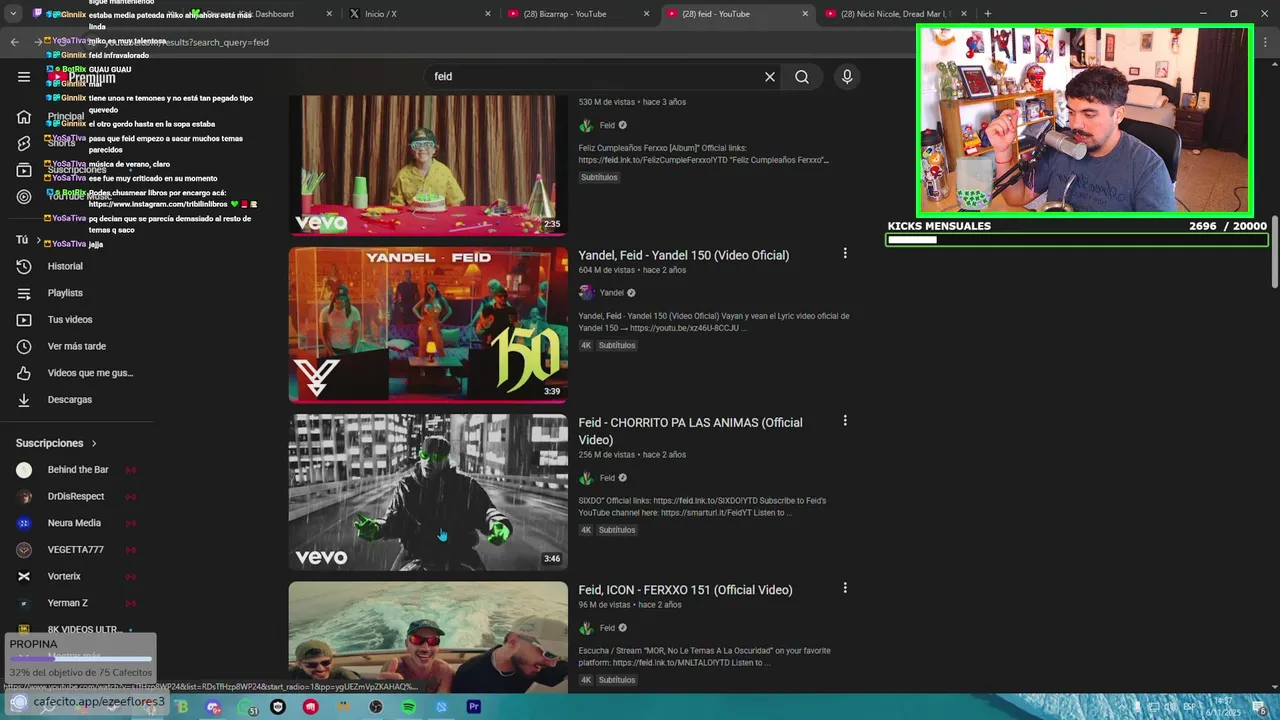Open the YouTube hamburger guide menu
The image size is (1280, 720).
[x=24, y=76]
